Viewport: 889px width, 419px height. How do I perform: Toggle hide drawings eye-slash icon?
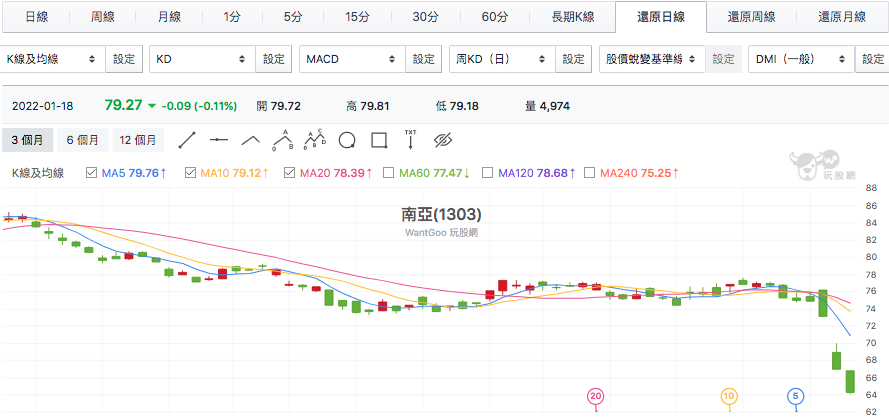(x=443, y=139)
